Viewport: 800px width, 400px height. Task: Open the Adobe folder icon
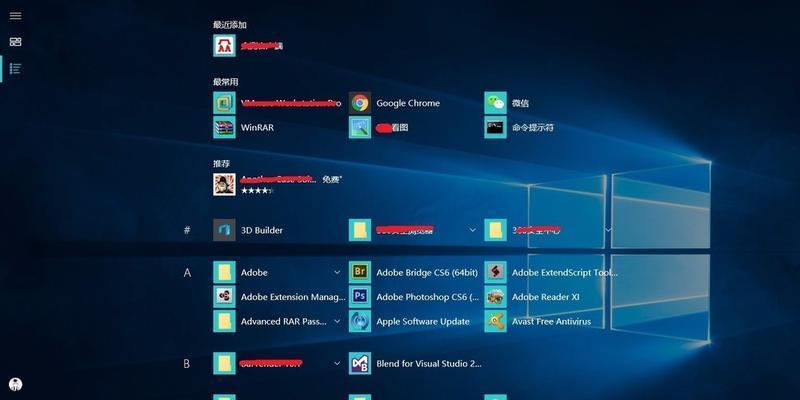tap(224, 272)
